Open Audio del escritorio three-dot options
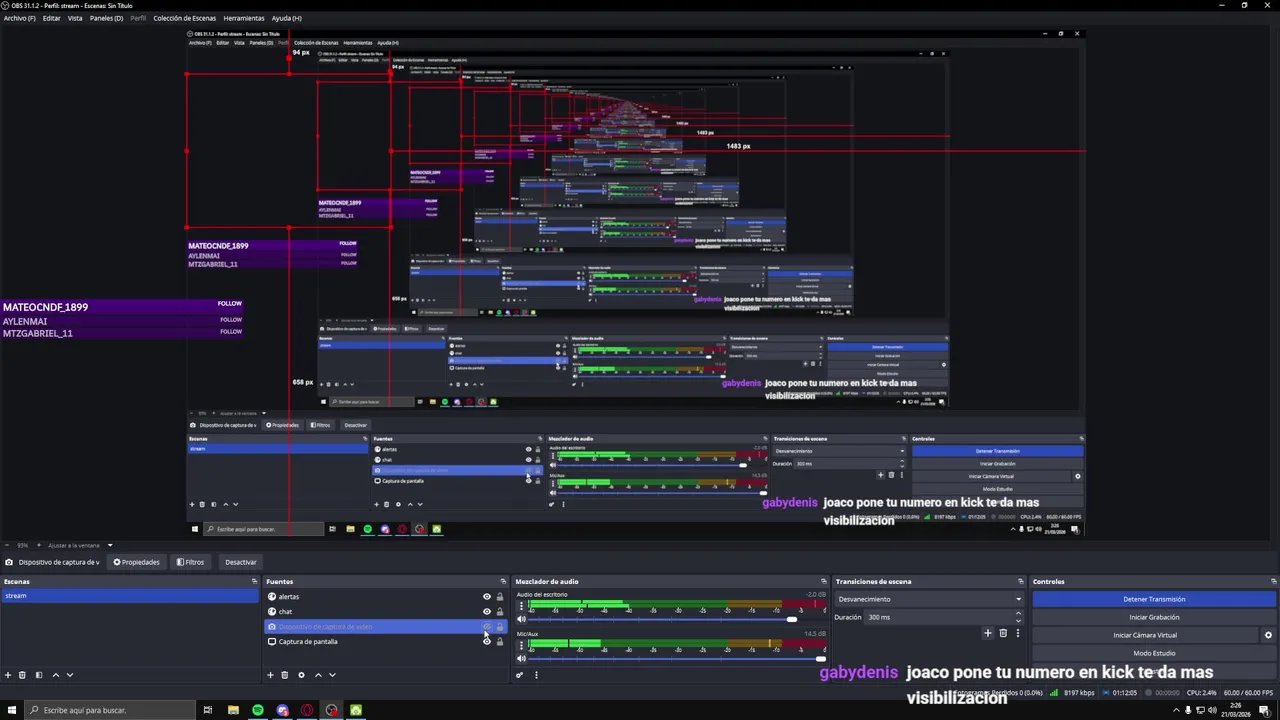Image resolution: width=1280 pixels, height=720 pixels. [x=521, y=607]
